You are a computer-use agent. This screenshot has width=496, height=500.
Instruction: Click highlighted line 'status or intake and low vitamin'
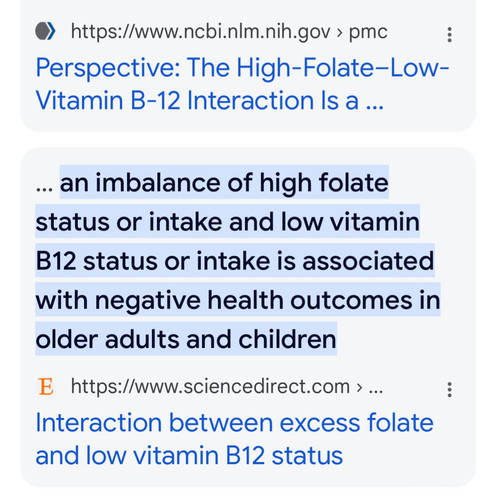tap(228, 222)
